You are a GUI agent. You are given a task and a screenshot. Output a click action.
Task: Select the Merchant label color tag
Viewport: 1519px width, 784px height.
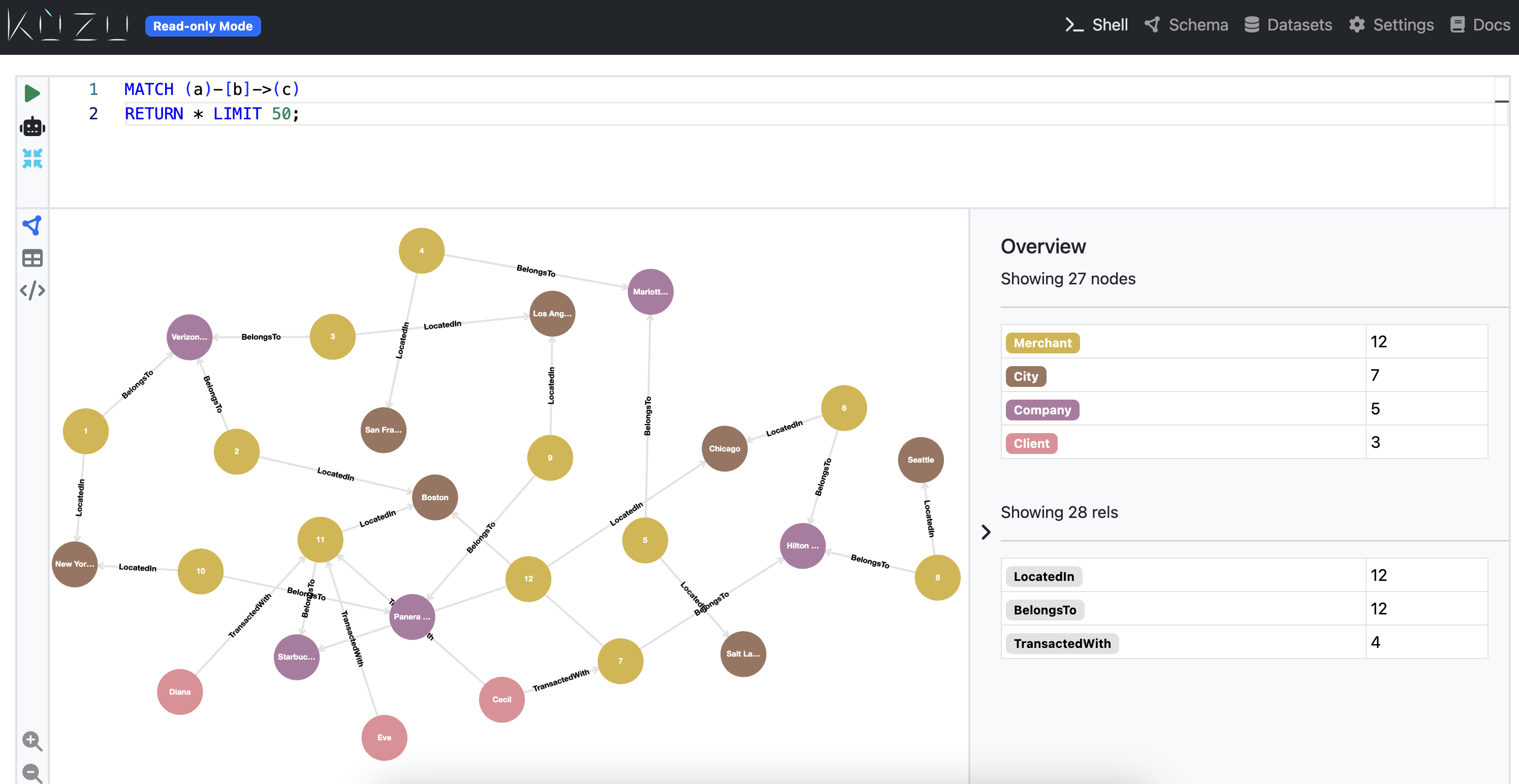pos(1042,342)
